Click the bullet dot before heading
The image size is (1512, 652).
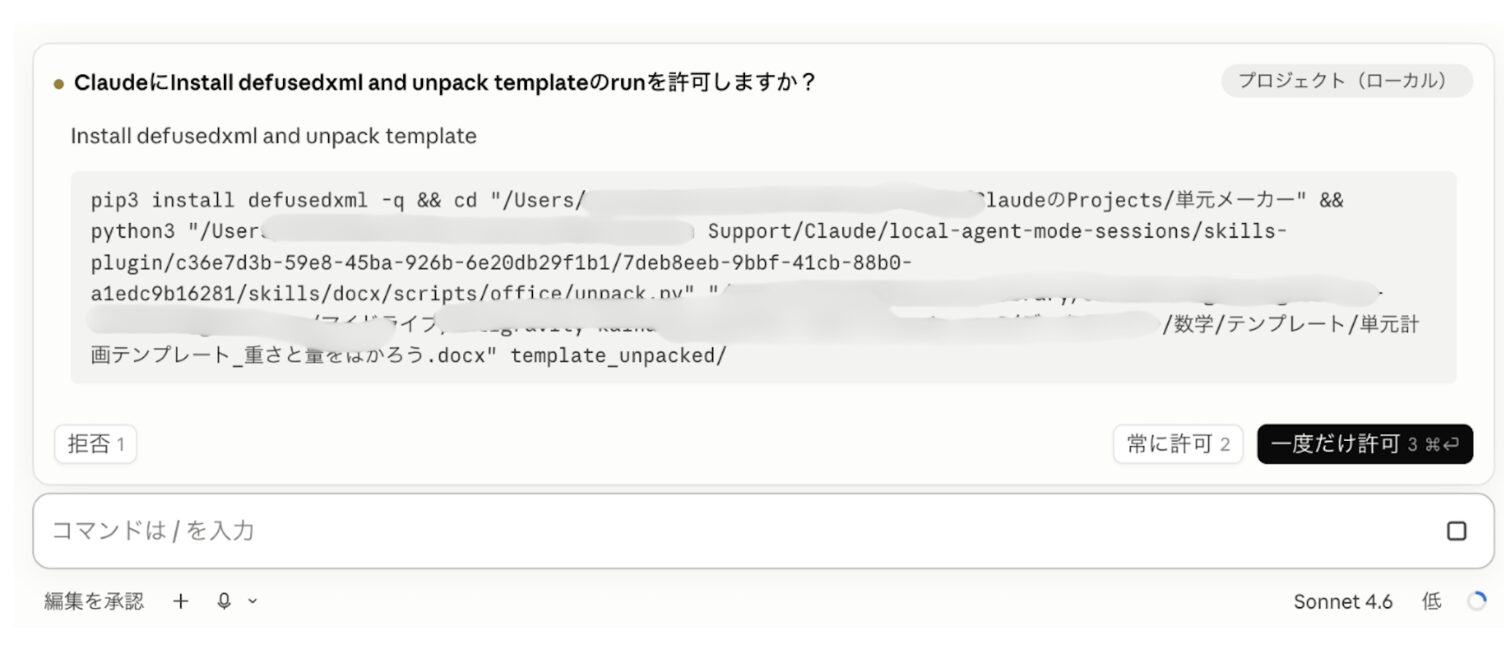click(x=59, y=83)
